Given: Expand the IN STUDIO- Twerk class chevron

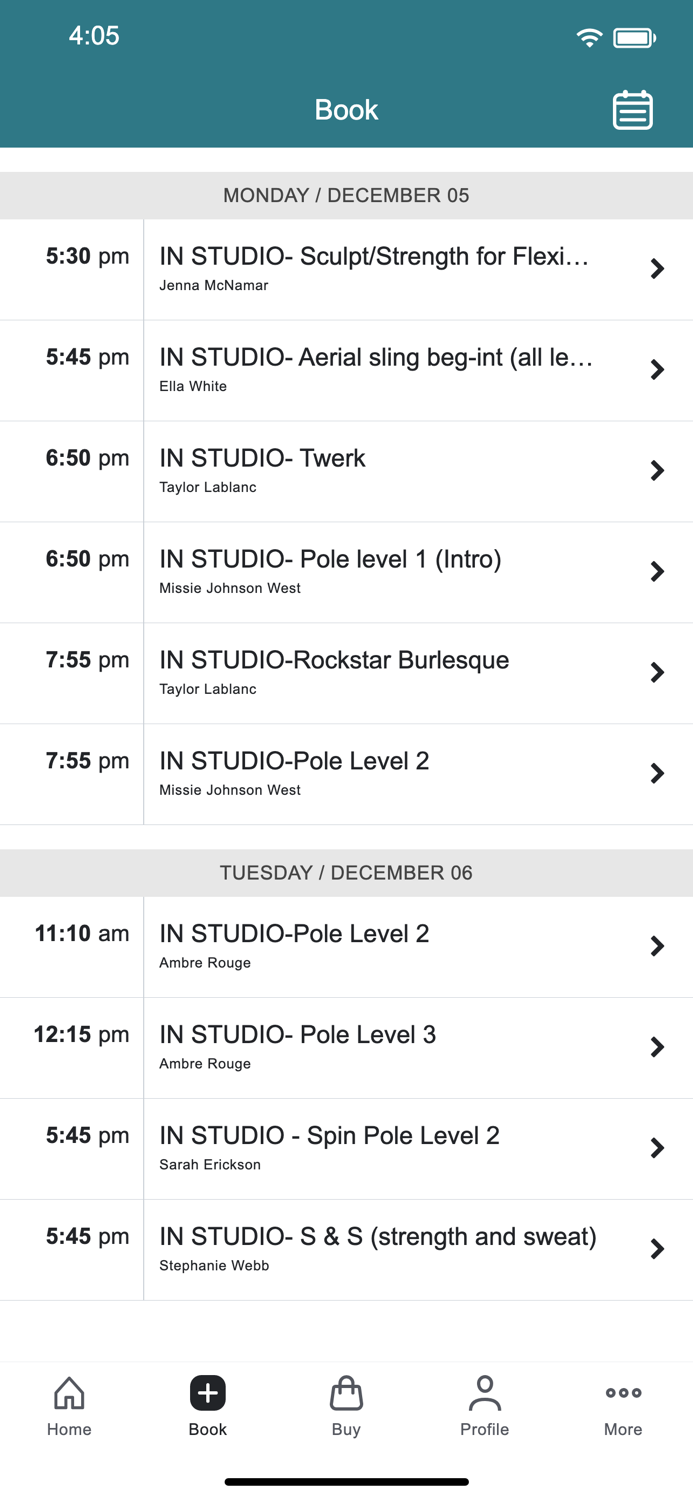Looking at the screenshot, I should (658, 470).
